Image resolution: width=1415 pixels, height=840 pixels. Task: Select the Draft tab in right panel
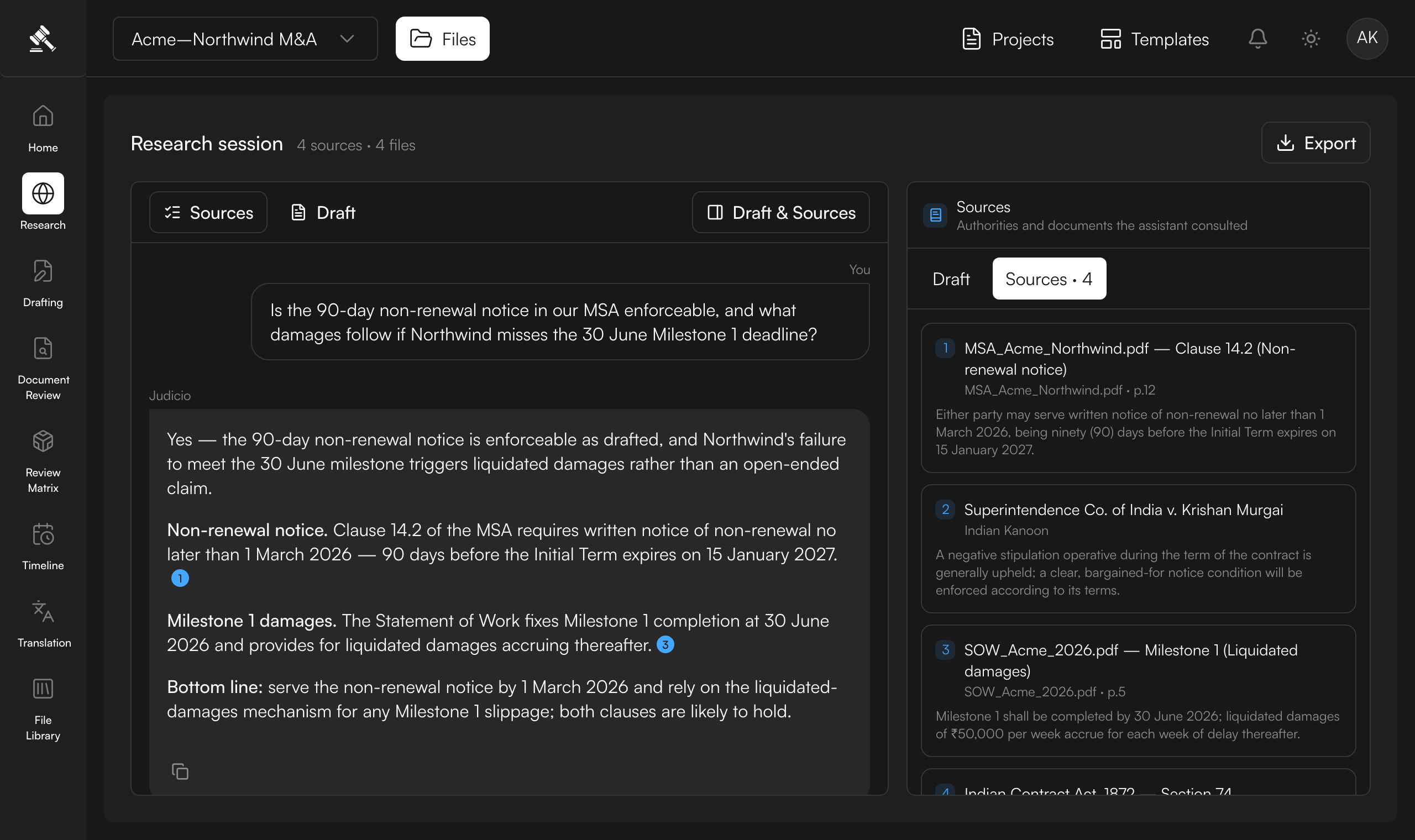pyautogui.click(x=951, y=279)
